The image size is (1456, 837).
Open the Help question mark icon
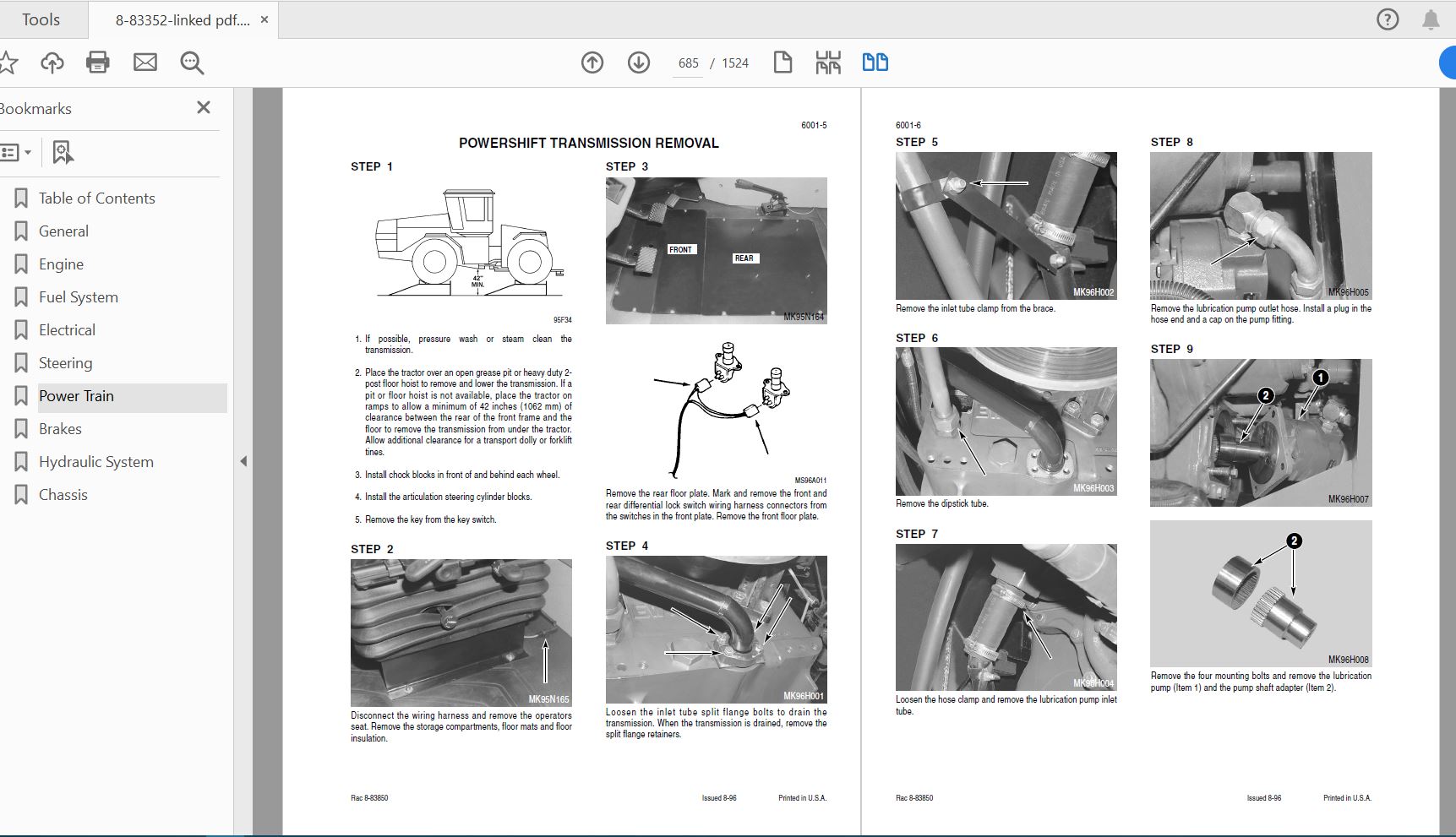1388,19
